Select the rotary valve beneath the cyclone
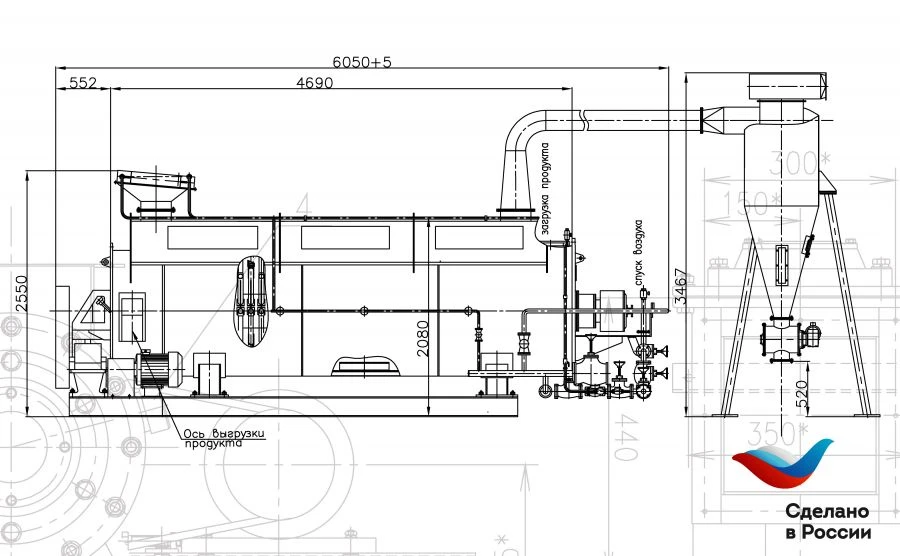This screenshot has height=556, width=900. (x=788, y=338)
